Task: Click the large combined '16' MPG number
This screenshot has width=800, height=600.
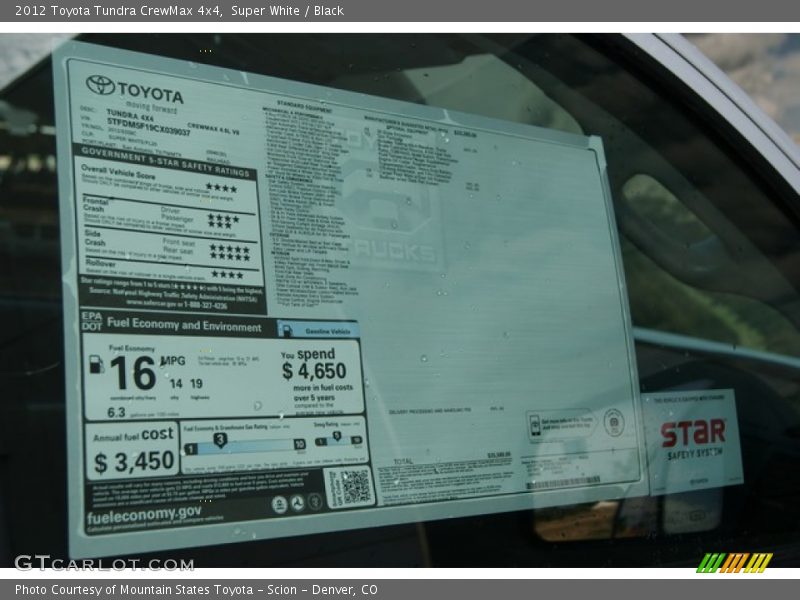Action: (x=133, y=373)
